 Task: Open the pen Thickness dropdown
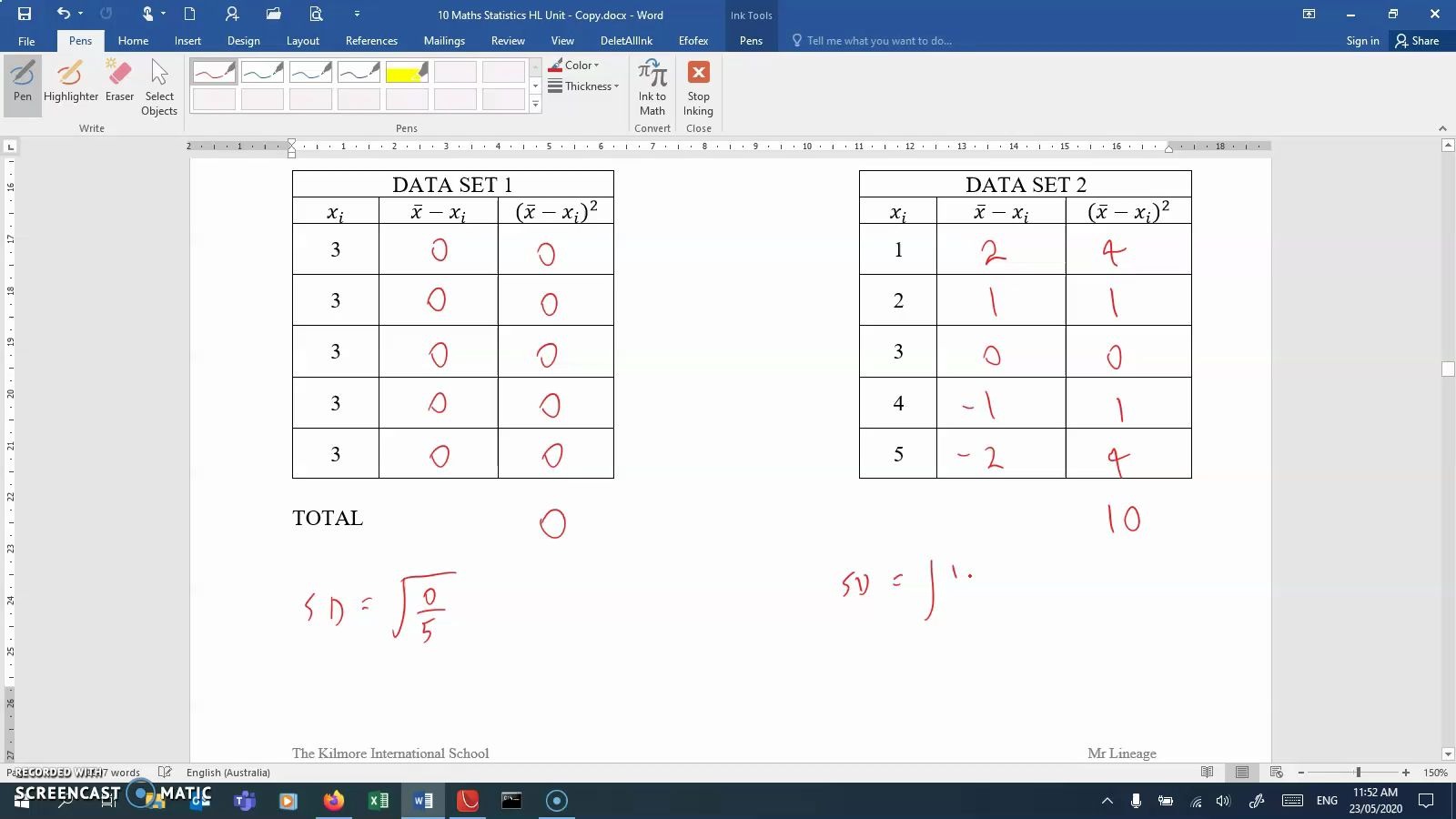click(x=583, y=86)
